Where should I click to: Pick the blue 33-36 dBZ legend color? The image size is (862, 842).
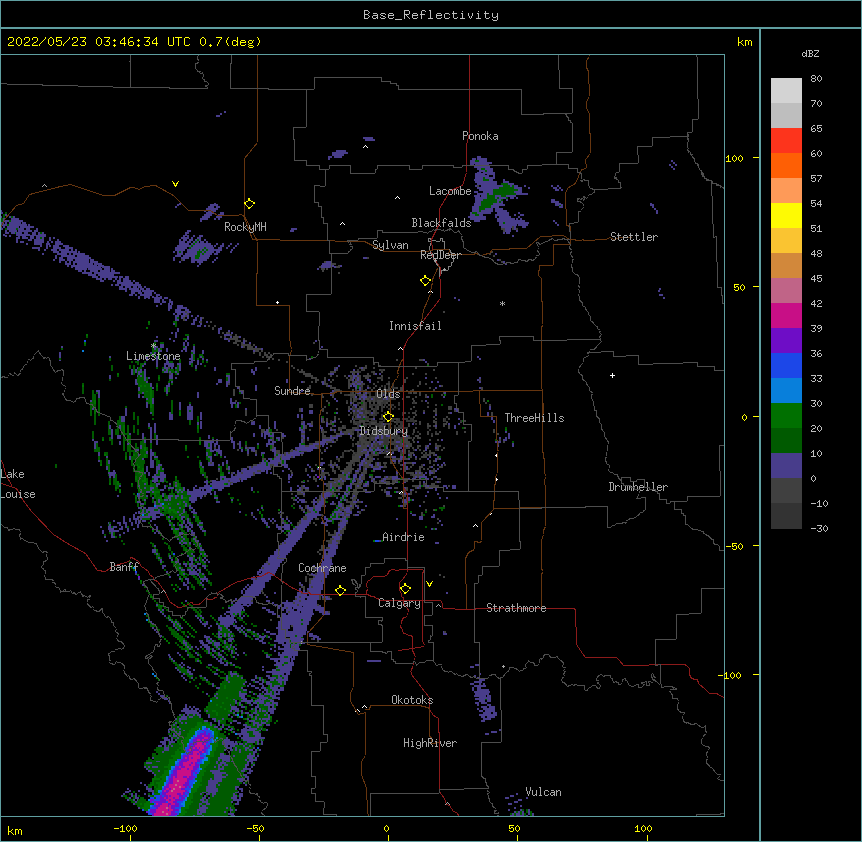pos(786,365)
